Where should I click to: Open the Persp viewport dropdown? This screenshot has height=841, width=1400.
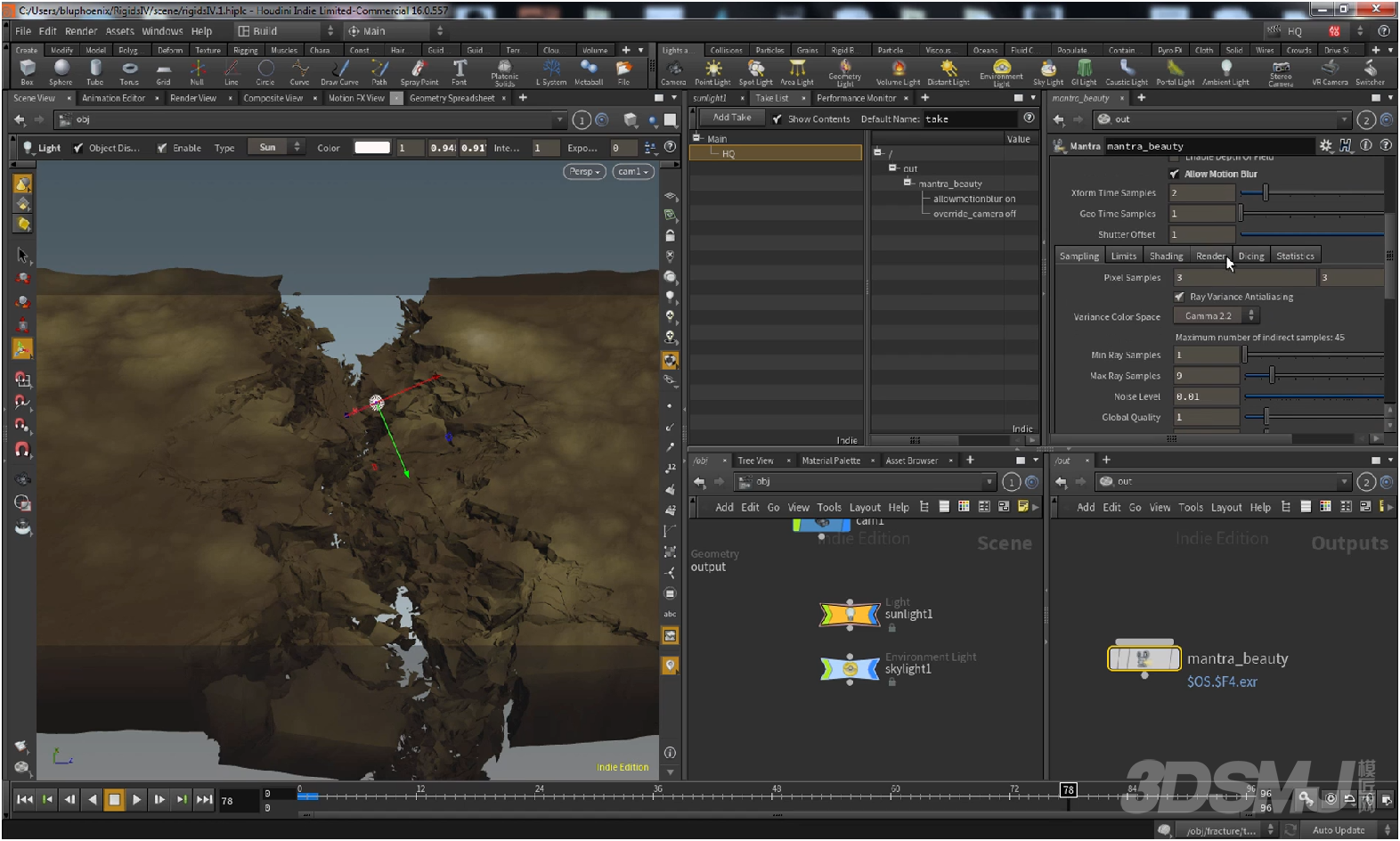point(585,171)
